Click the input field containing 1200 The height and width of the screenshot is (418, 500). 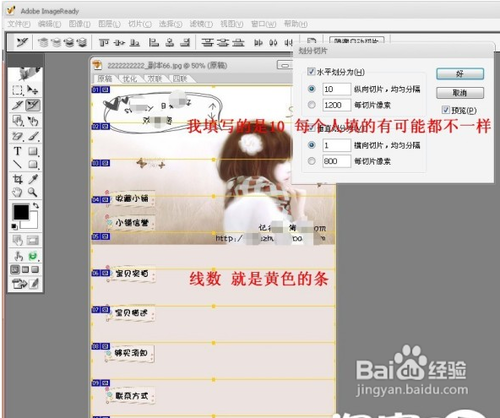pos(337,105)
